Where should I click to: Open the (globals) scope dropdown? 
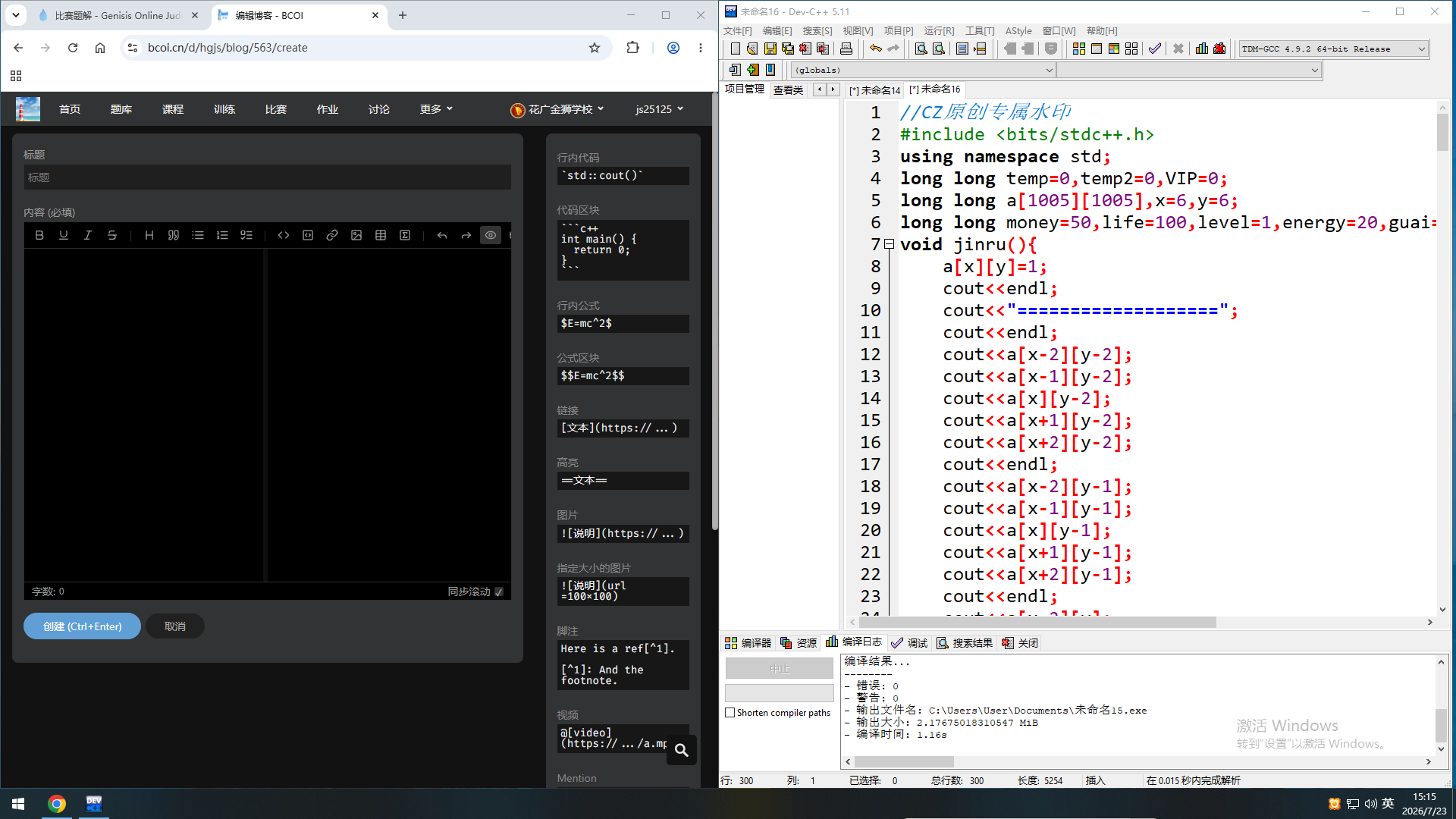coord(923,70)
